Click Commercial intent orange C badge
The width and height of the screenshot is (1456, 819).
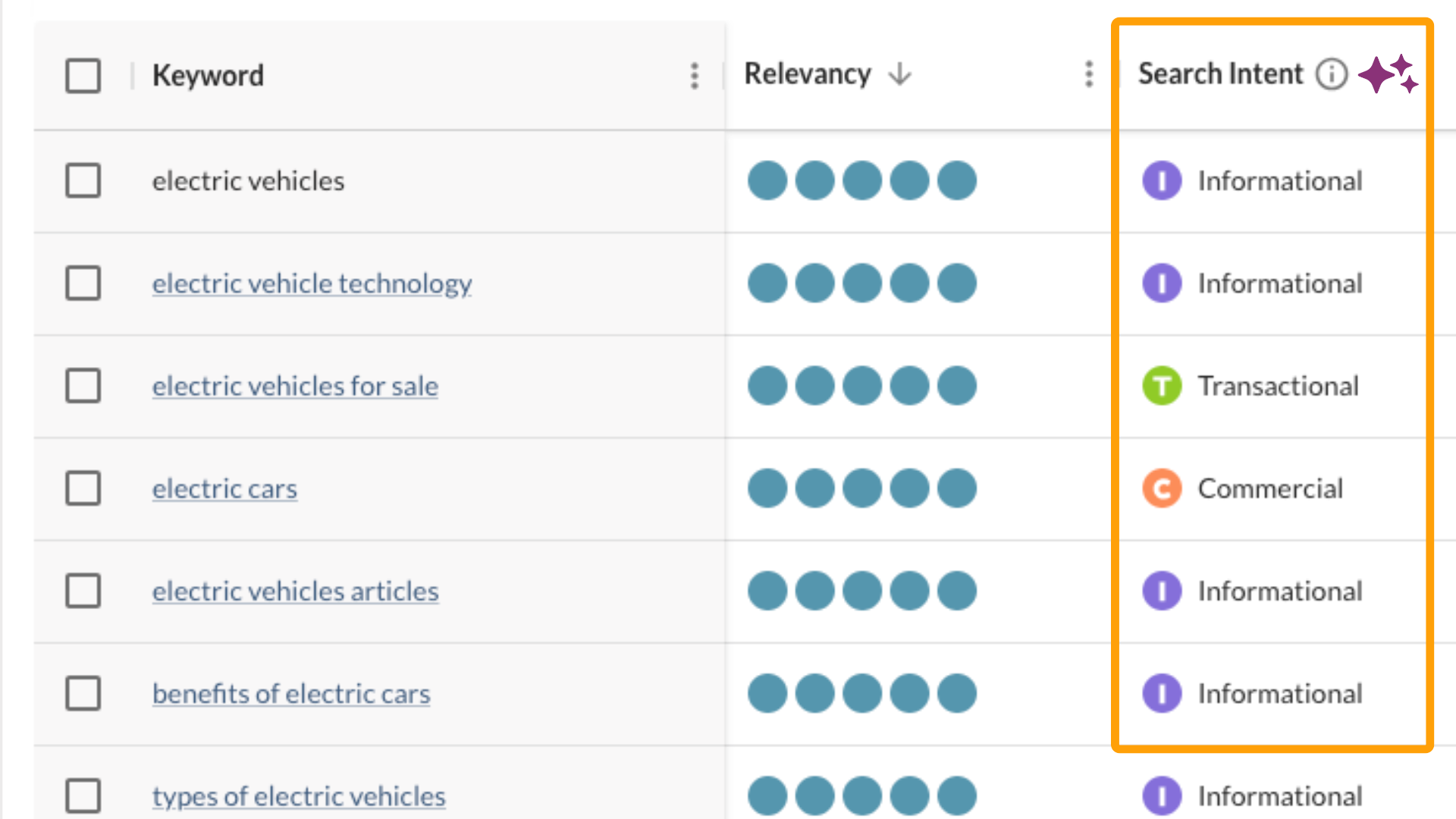1162,488
